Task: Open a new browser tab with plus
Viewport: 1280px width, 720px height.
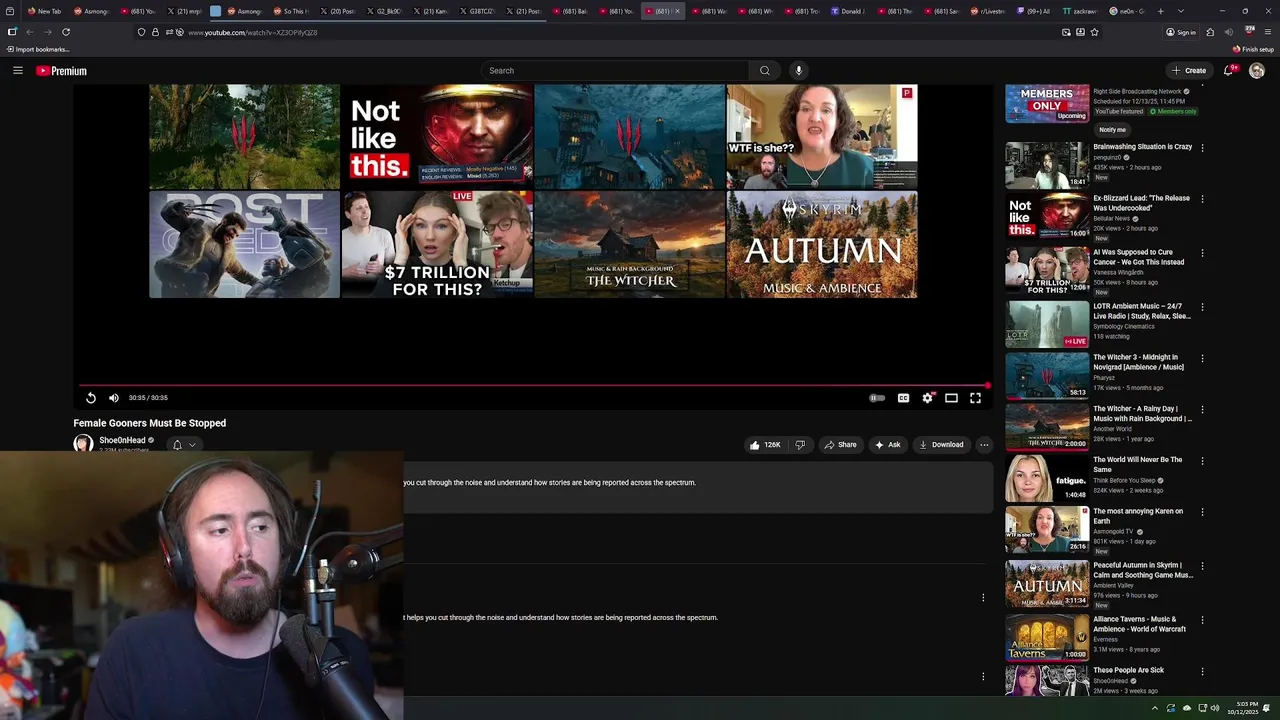Action: pos(1161,11)
